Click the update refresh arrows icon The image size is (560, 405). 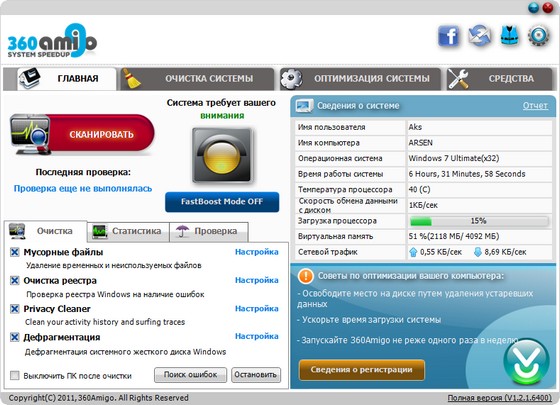pyautogui.click(x=479, y=36)
